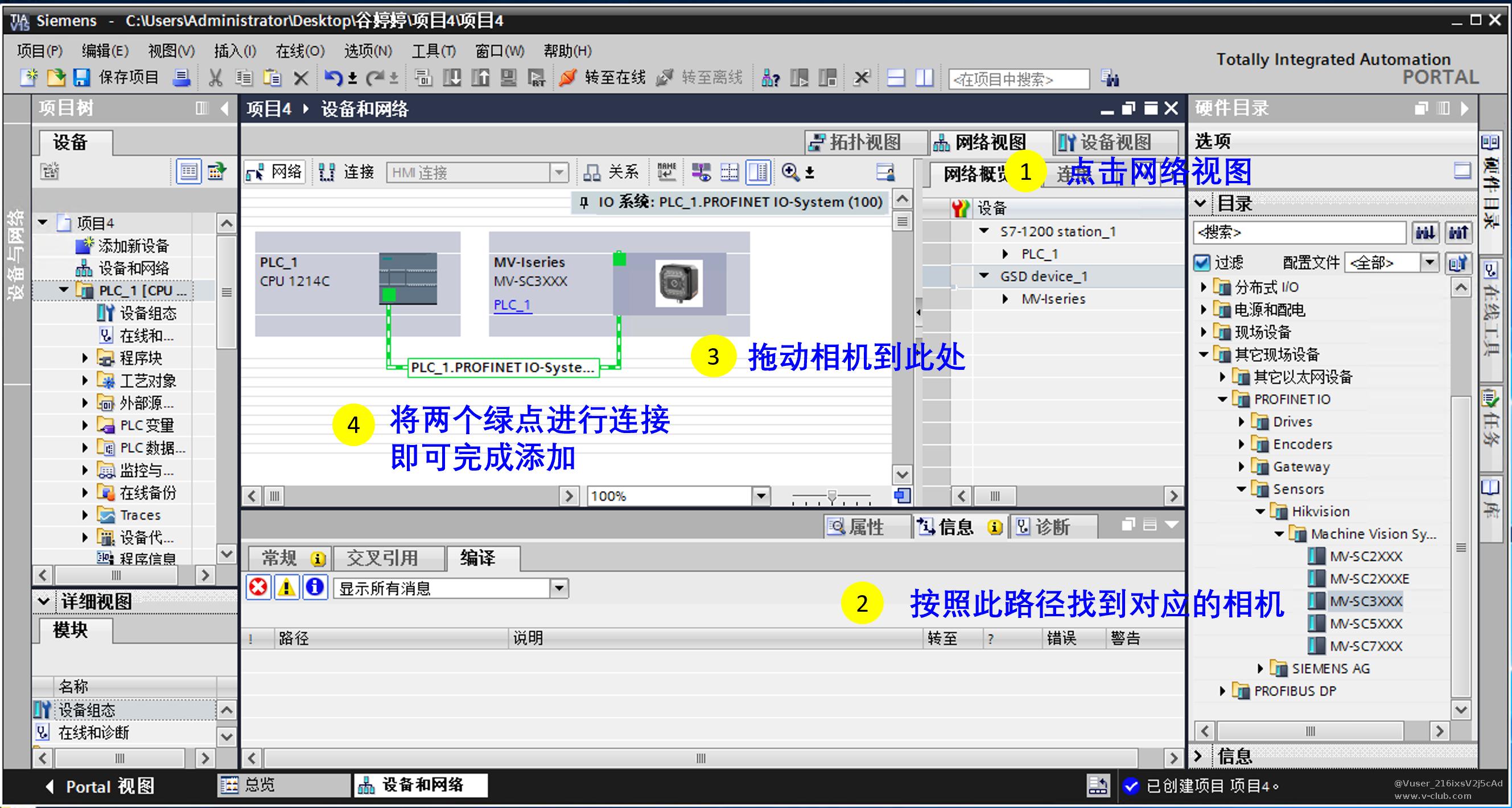Expand the SIEMENS AG catalog folder
This screenshot has width=1512, height=808.
1260,669
